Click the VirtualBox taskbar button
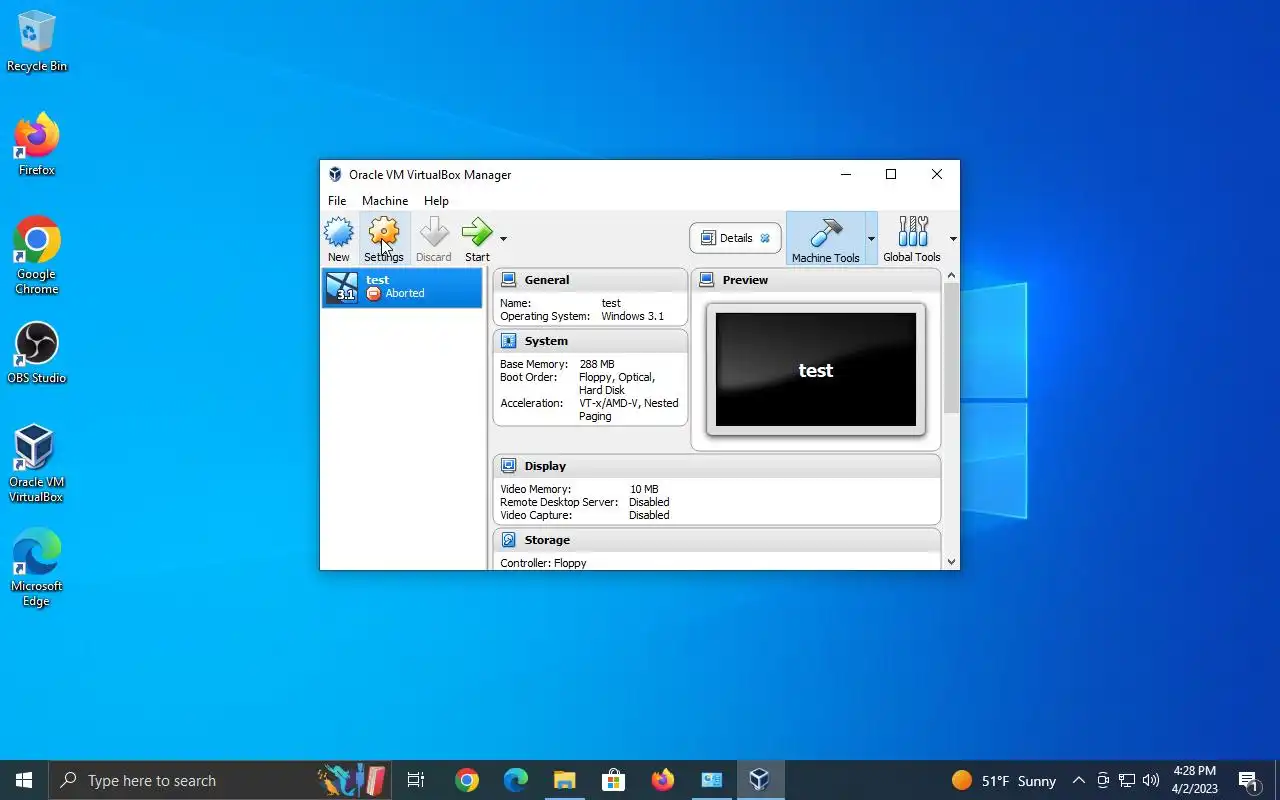 [x=759, y=780]
